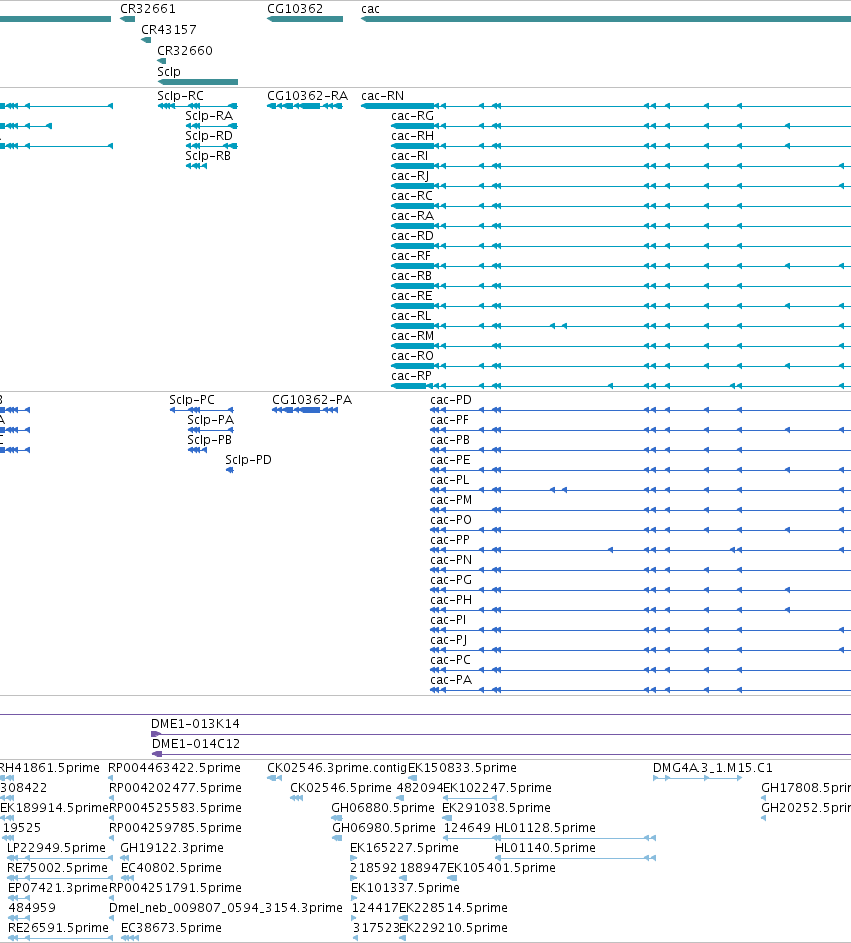Click EST Dmel_neb_009807_0594_3154.3prime label

pos(226,908)
